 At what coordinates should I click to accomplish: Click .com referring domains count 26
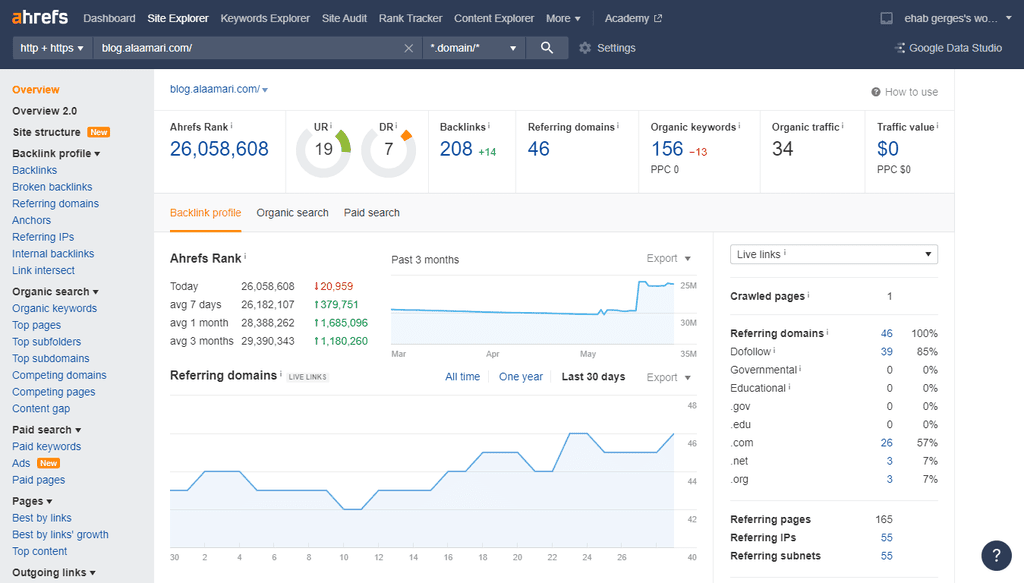[886, 443]
